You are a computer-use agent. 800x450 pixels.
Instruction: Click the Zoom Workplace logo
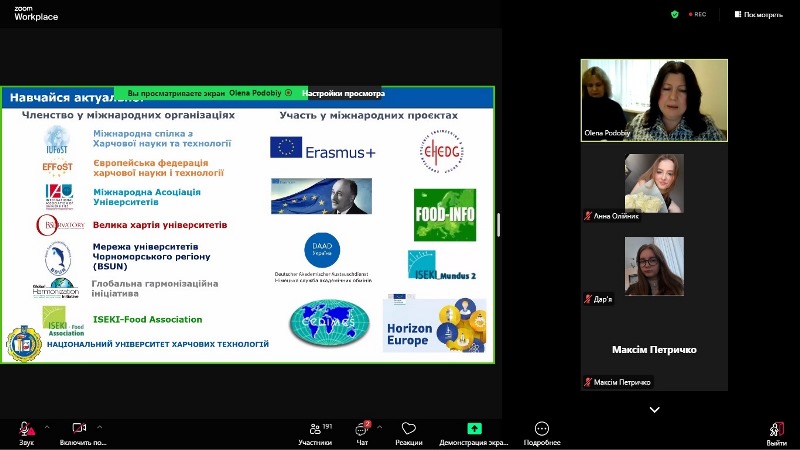[36, 13]
